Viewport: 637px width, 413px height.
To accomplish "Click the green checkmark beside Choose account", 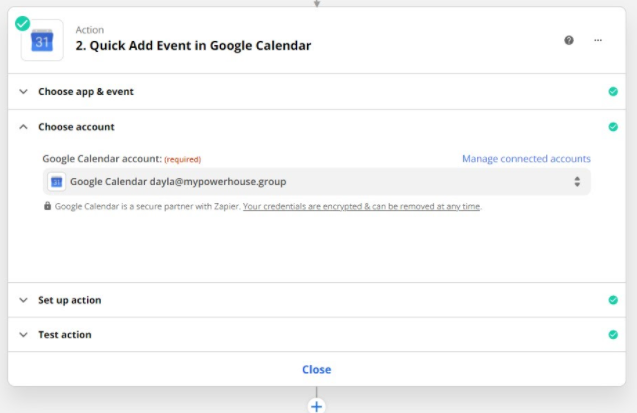I will pyautogui.click(x=613, y=127).
